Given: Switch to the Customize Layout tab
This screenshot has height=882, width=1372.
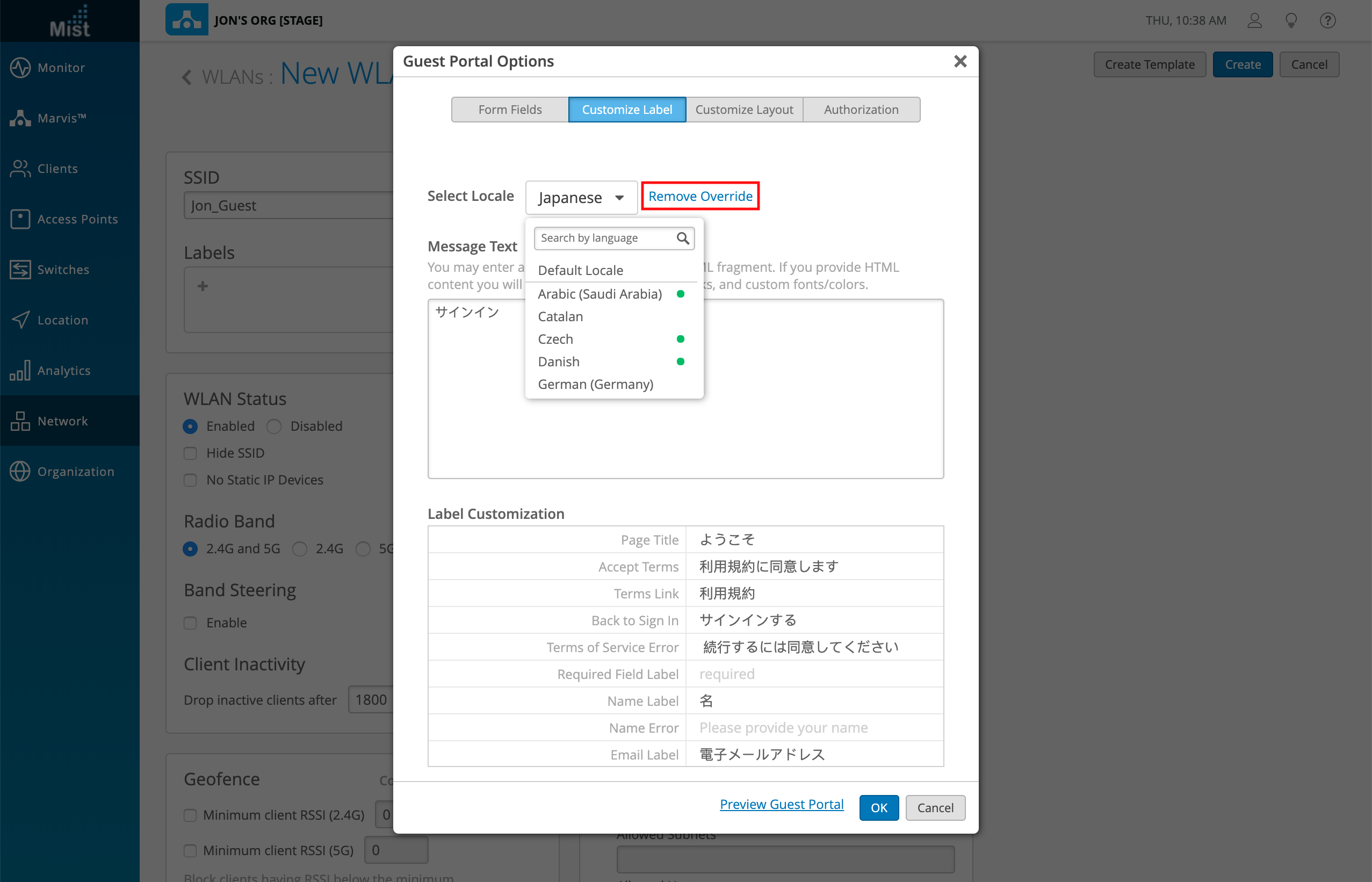Looking at the screenshot, I should (x=744, y=110).
